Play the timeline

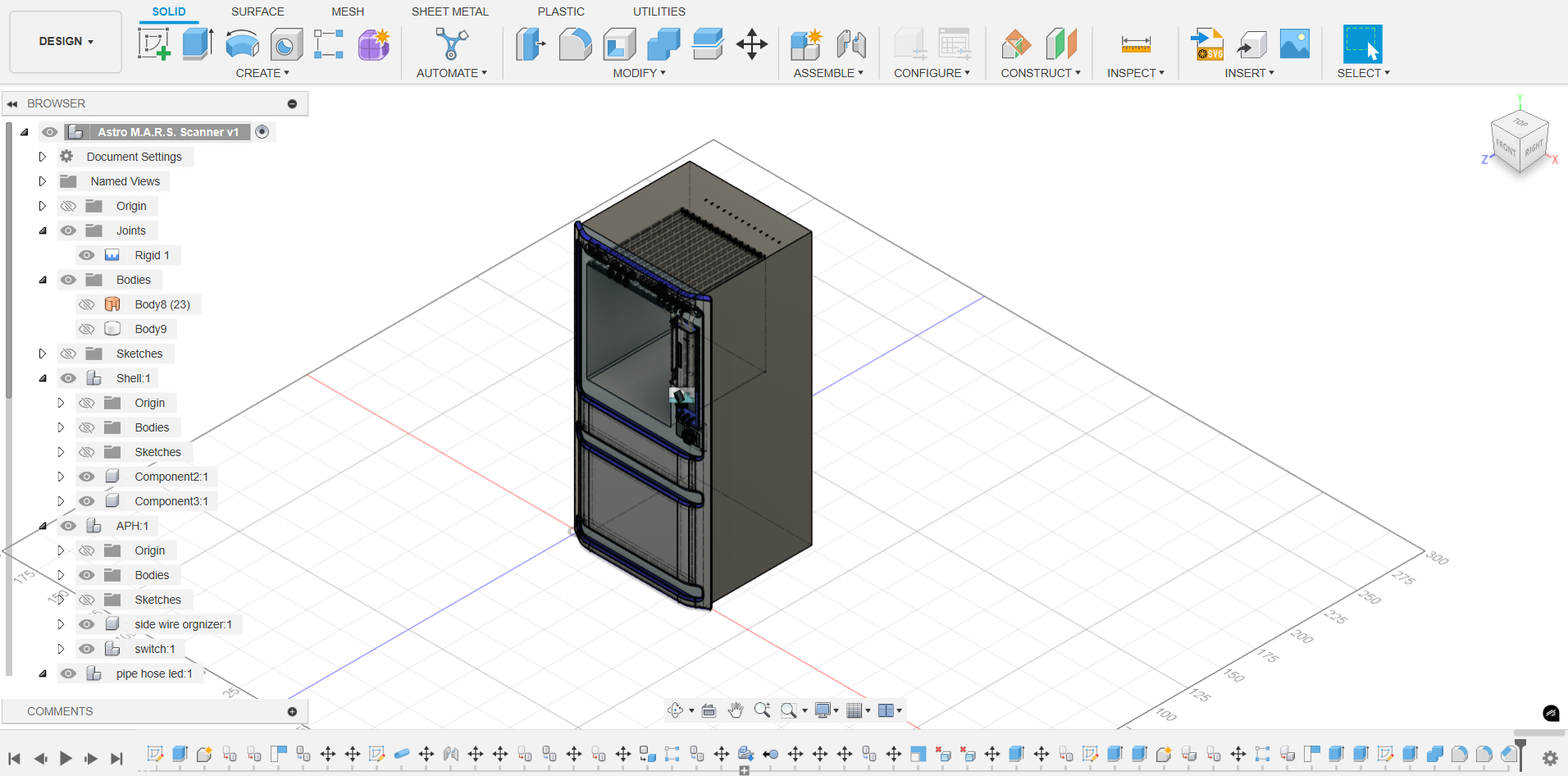tap(66, 759)
